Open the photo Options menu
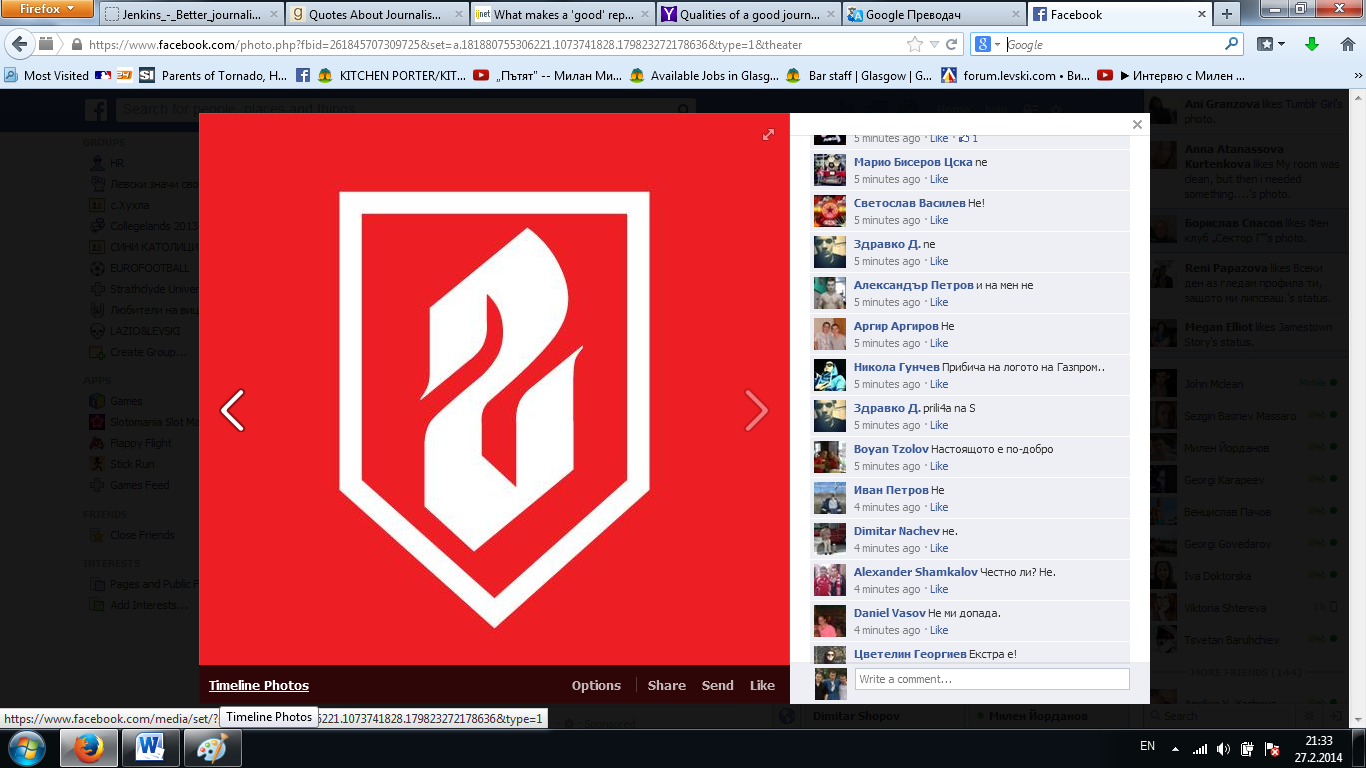 click(596, 685)
